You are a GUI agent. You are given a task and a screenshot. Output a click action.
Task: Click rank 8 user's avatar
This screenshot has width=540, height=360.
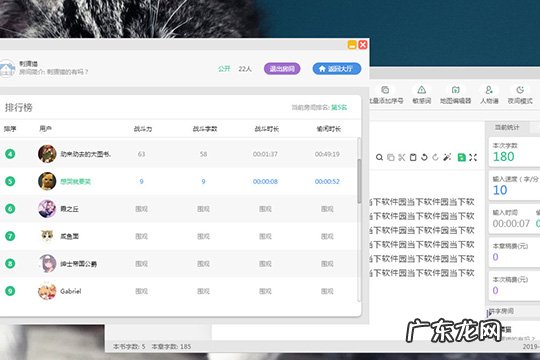click(x=47, y=264)
